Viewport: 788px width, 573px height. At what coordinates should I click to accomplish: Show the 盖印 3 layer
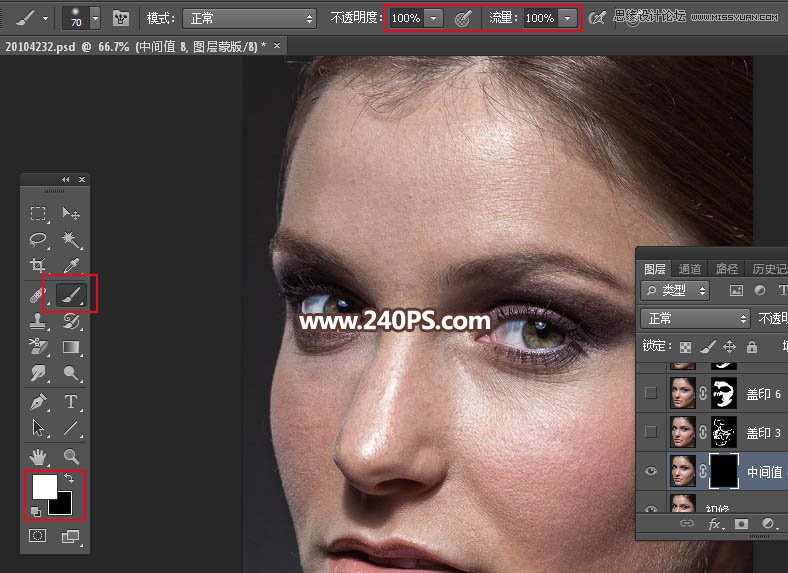(x=651, y=432)
